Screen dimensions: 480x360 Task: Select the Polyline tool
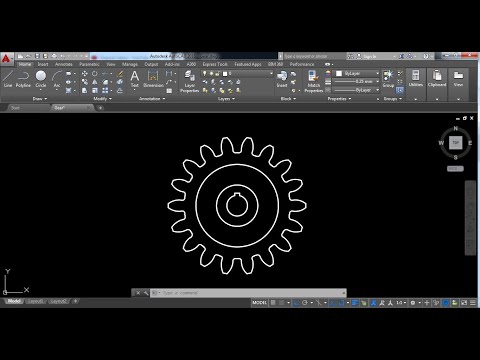click(x=23, y=79)
